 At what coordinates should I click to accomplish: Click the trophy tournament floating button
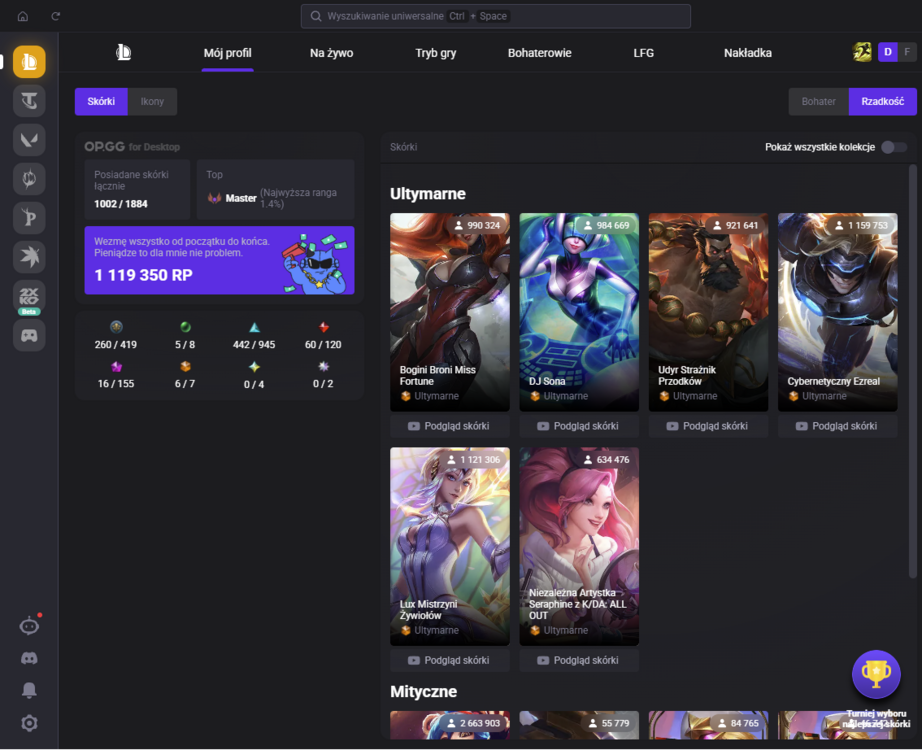876,674
